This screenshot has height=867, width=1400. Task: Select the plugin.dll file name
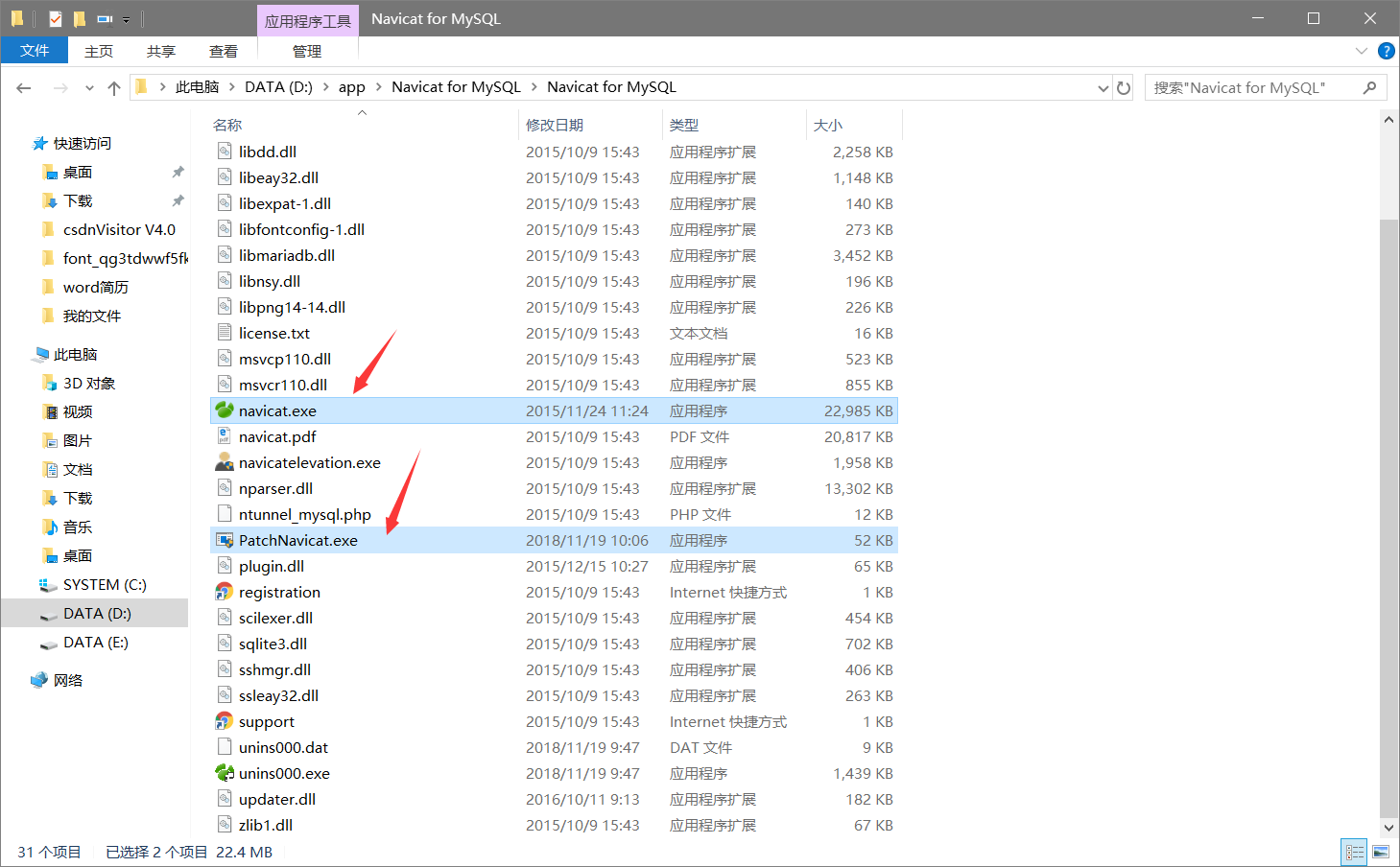click(x=272, y=566)
